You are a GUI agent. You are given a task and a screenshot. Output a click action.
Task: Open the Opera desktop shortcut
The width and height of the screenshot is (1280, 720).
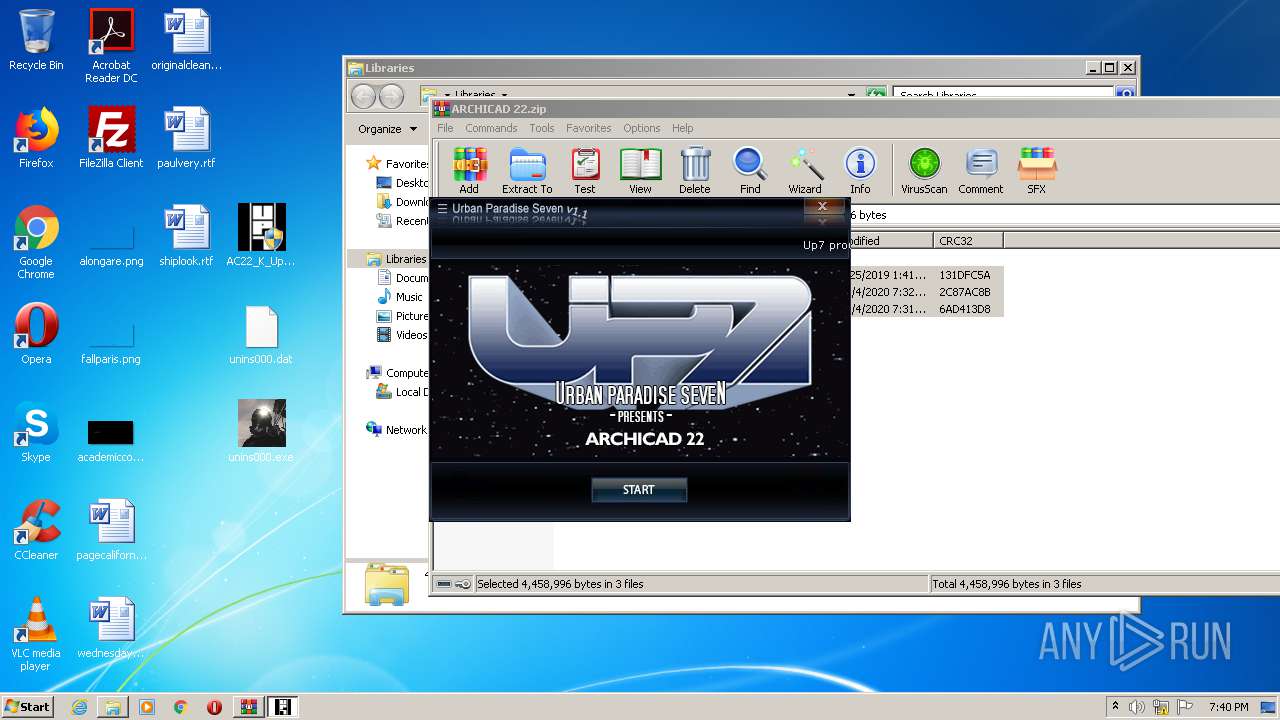36,334
